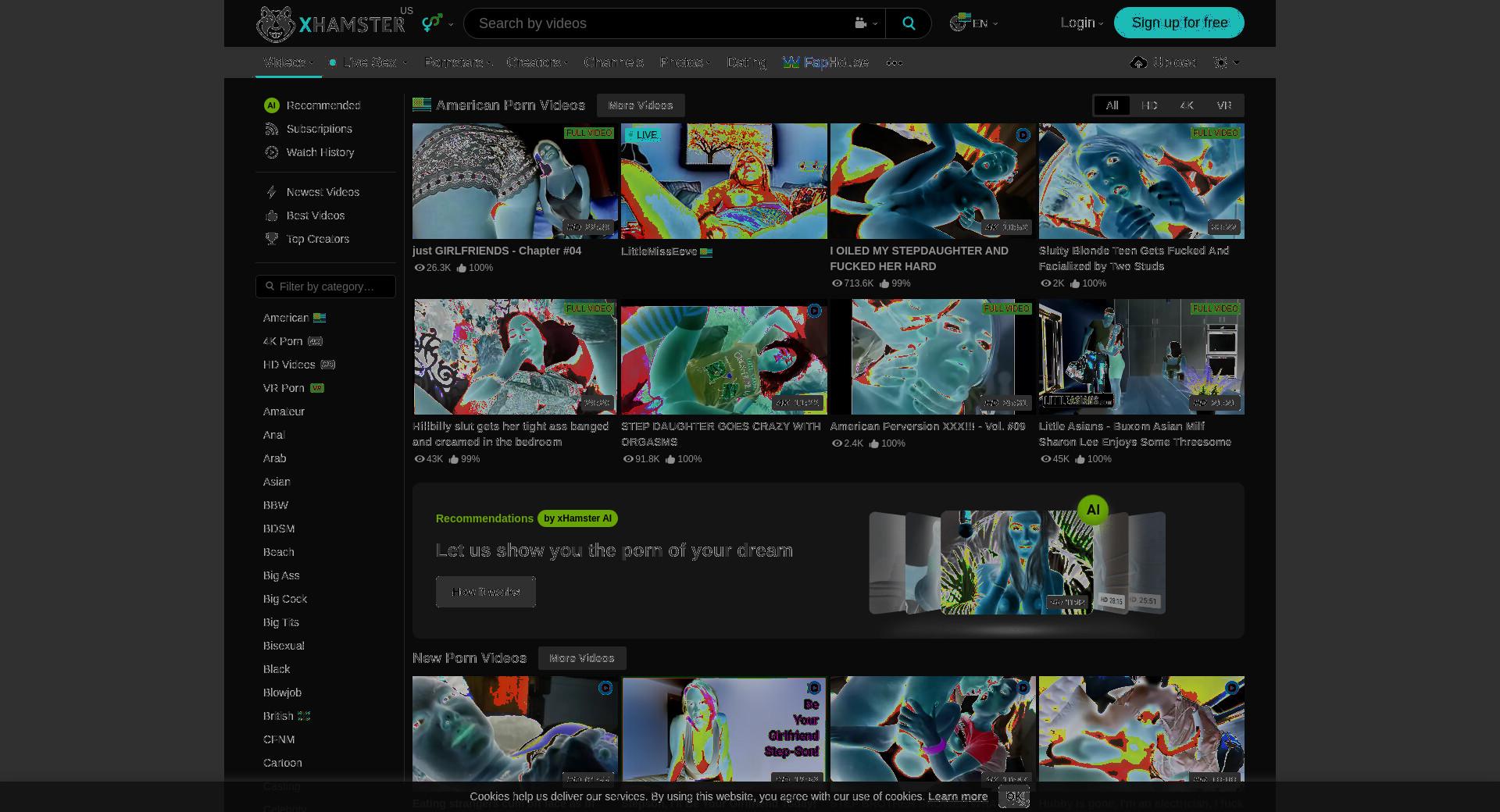The image size is (1500, 812).
Task: Expand the Creators menu chevron
Action: pyautogui.click(x=566, y=63)
